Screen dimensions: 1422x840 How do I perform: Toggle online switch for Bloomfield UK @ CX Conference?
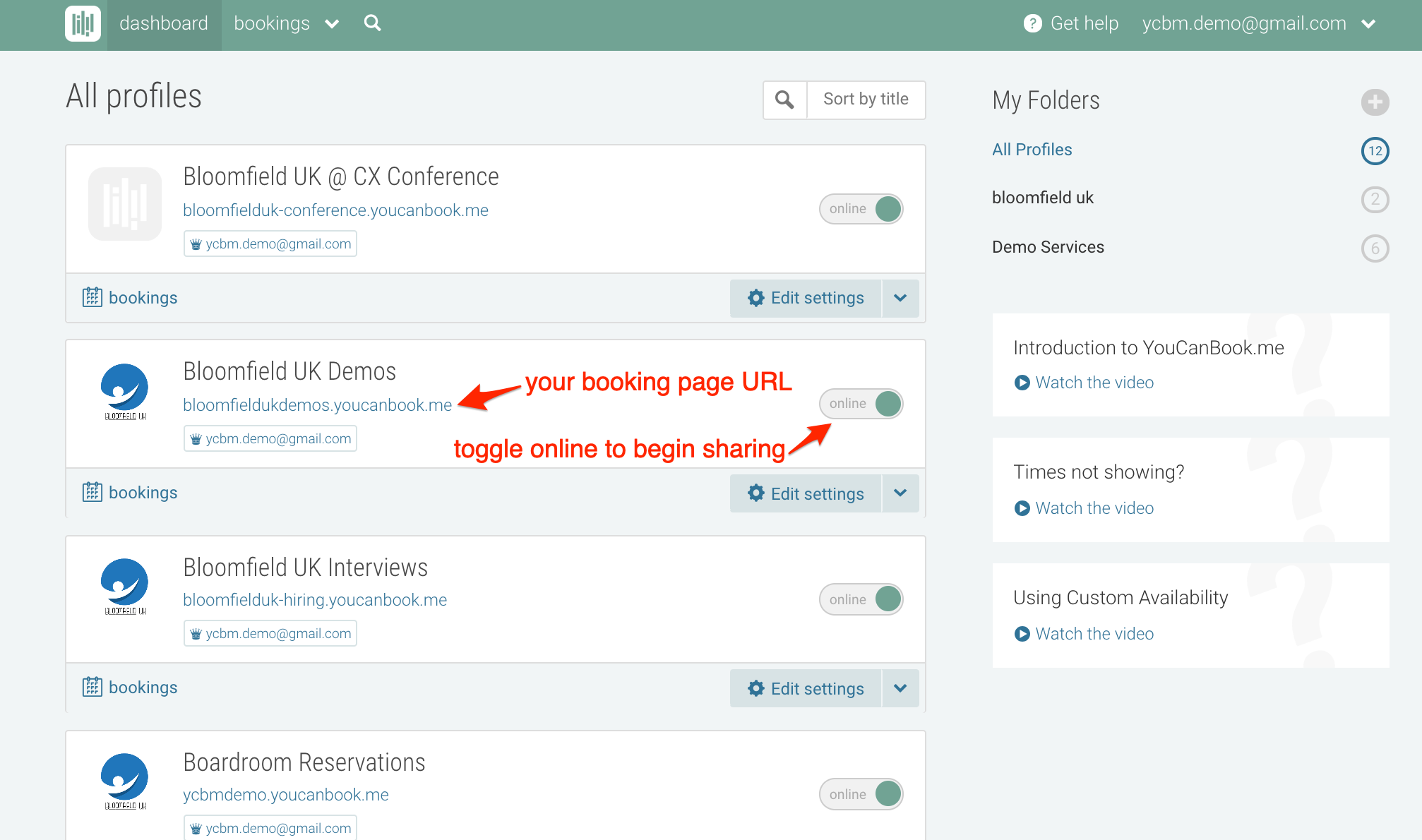point(861,209)
